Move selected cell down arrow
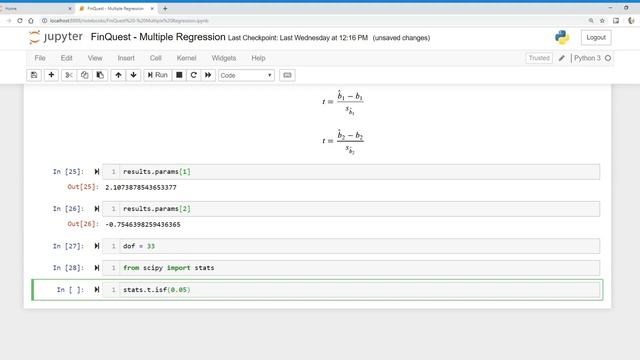The image size is (640, 360). point(133,75)
